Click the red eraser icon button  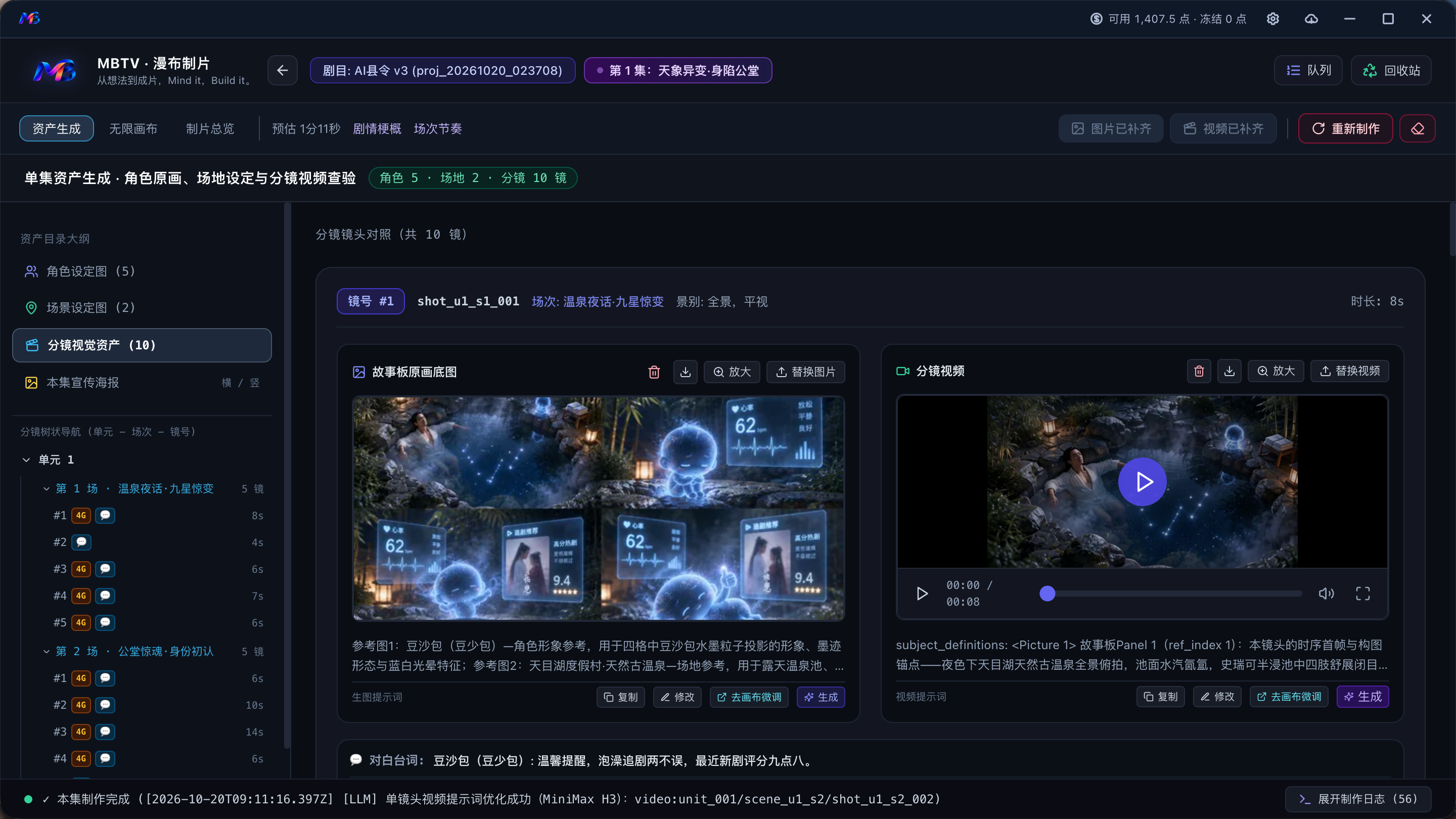tap(1417, 128)
